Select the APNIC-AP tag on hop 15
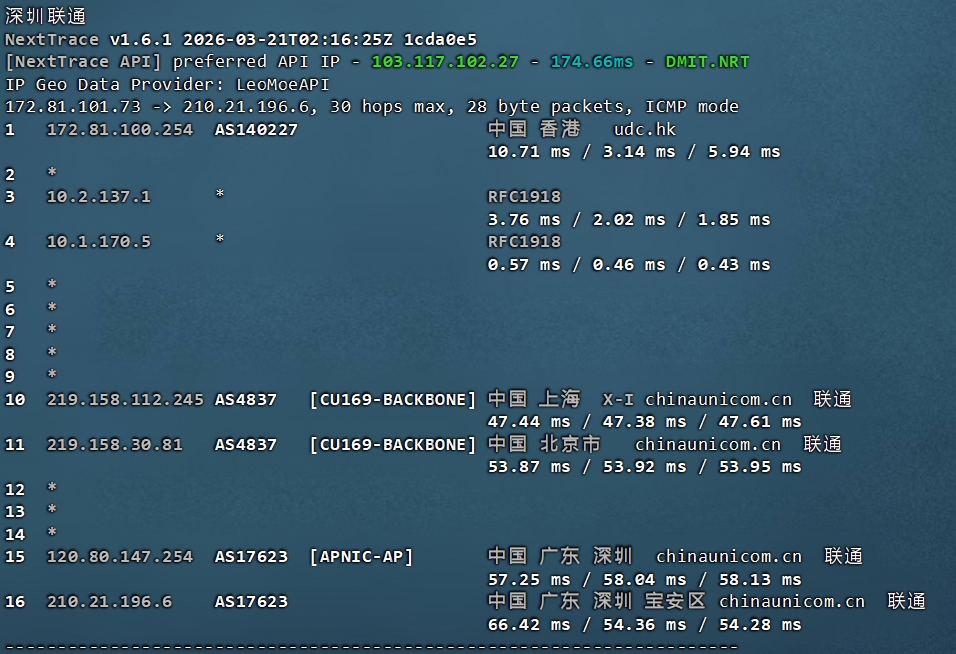Viewport: 956px width, 654px height. pos(361,557)
